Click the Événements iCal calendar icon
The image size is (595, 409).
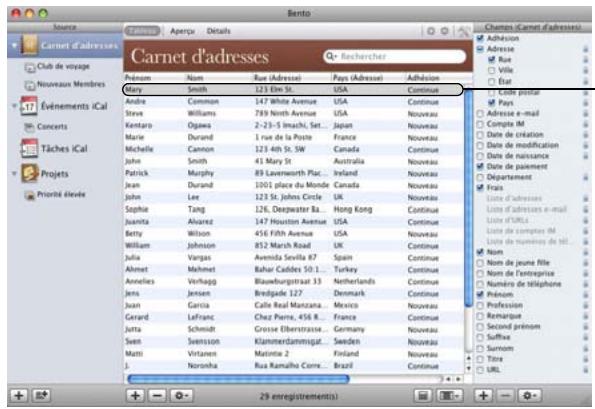coord(29,106)
